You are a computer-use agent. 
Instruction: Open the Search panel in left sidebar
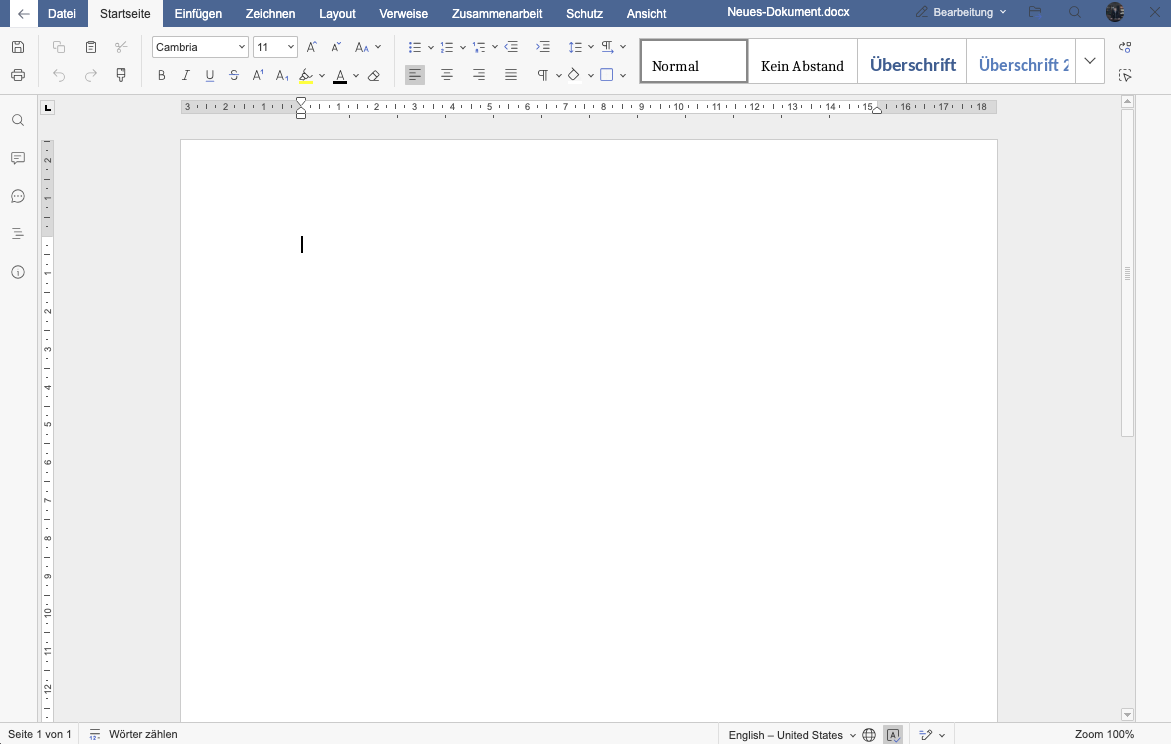tap(18, 120)
